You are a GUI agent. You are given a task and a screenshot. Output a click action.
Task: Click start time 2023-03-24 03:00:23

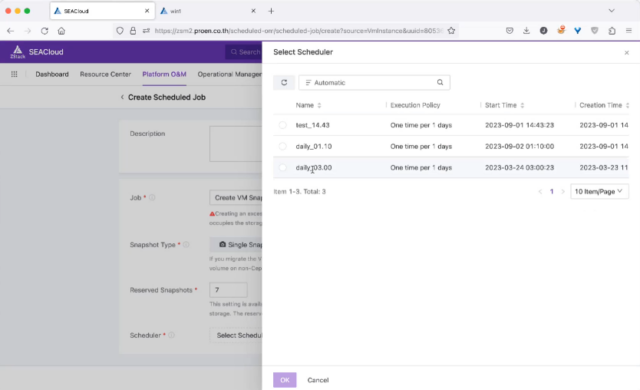pyautogui.click(x=519, y=167)
